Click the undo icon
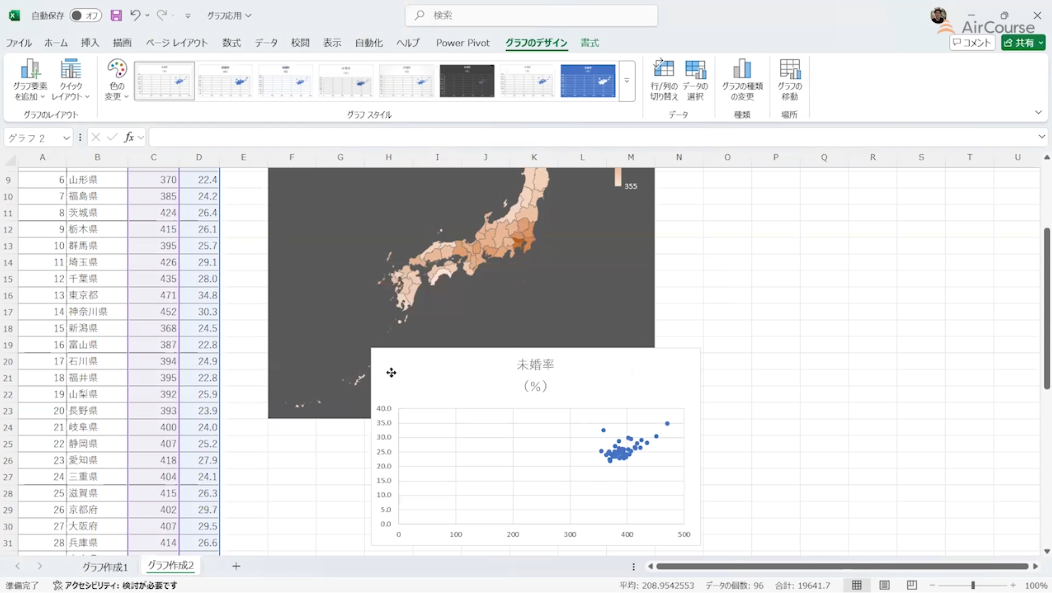Image resolution: width=1052 pixels, height=593 pixels. coord(135,16)
